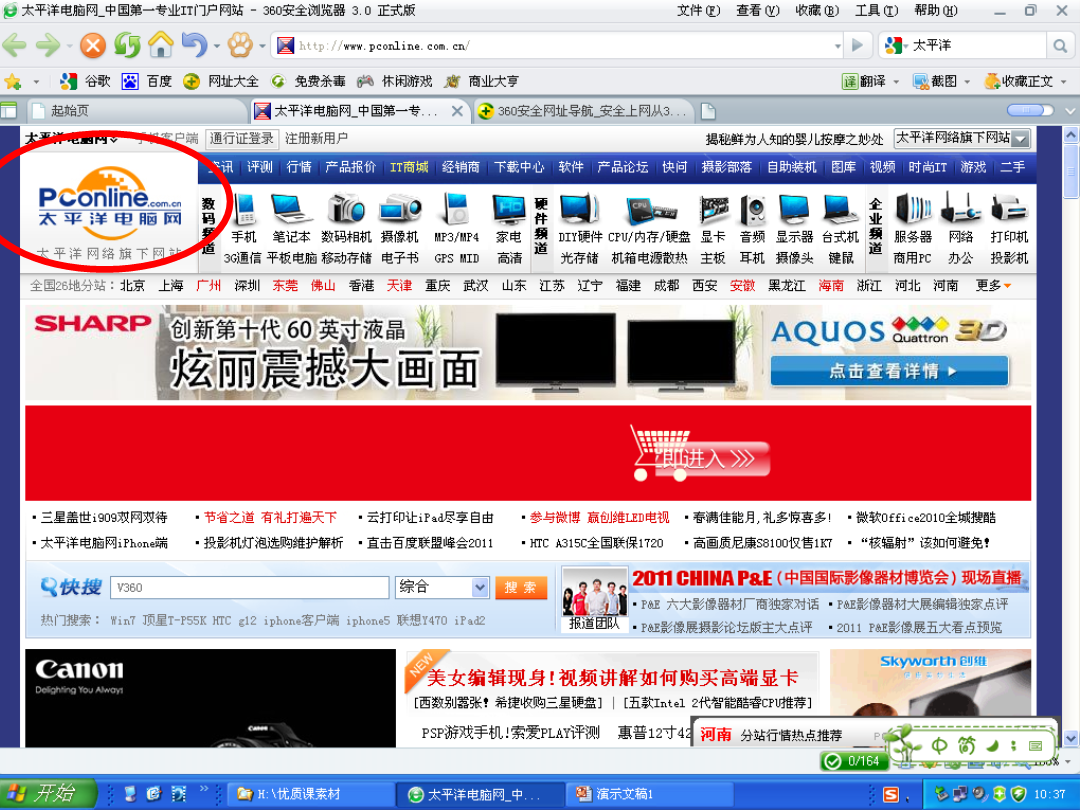Click the magnifier icon in the browser search box
Viewport: 1080px width, 810px height.
pyautogui.click(x=1059, y=46)
